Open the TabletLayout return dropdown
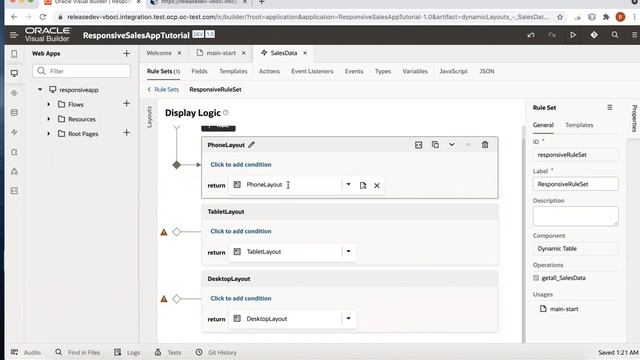 (348, 251)
